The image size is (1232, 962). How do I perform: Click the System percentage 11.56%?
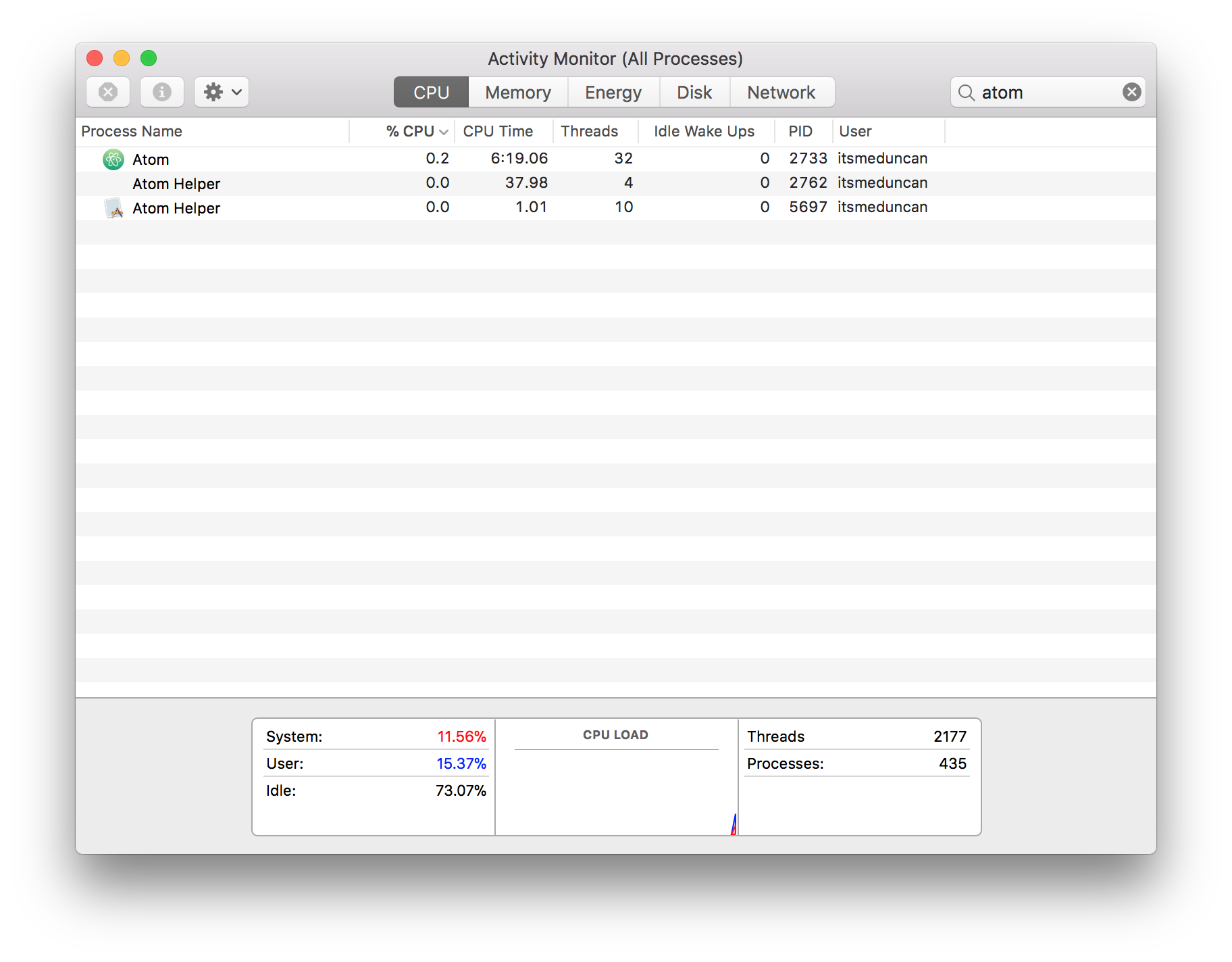tap(461, 736)
